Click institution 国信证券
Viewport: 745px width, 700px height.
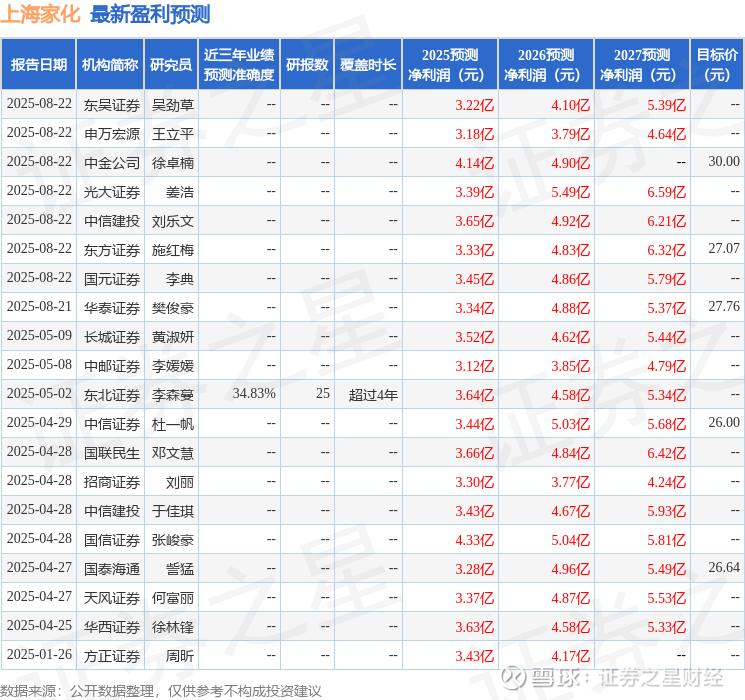pos(112,540)
